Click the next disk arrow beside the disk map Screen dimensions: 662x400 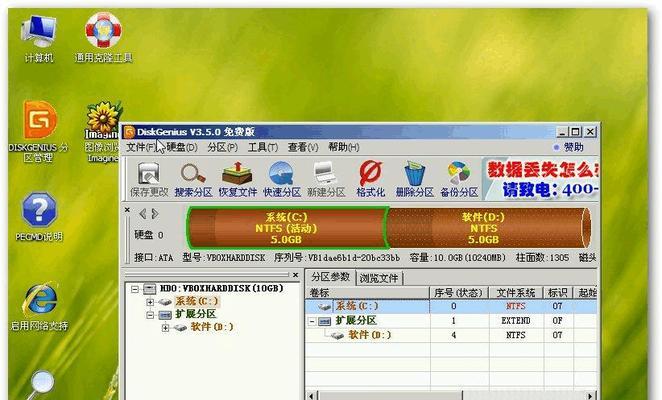[x=155, y=214]
